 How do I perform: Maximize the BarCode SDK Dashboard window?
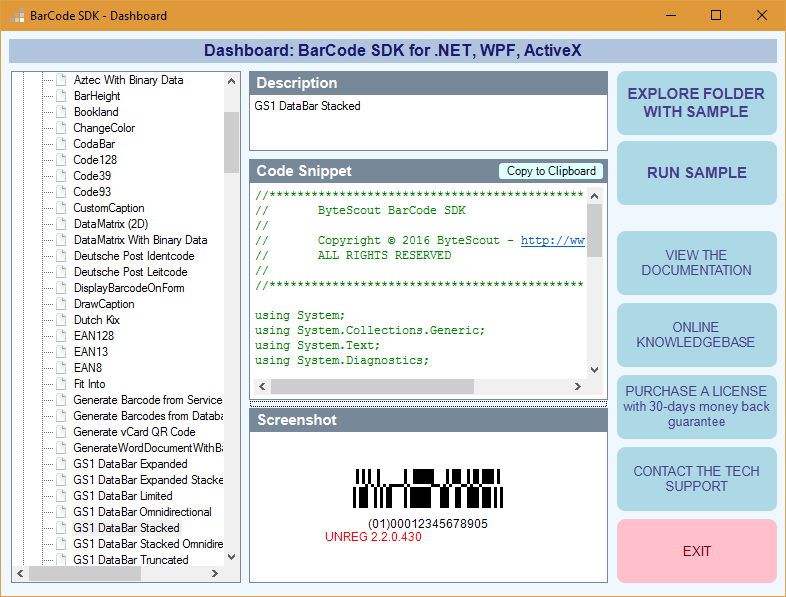716,16
